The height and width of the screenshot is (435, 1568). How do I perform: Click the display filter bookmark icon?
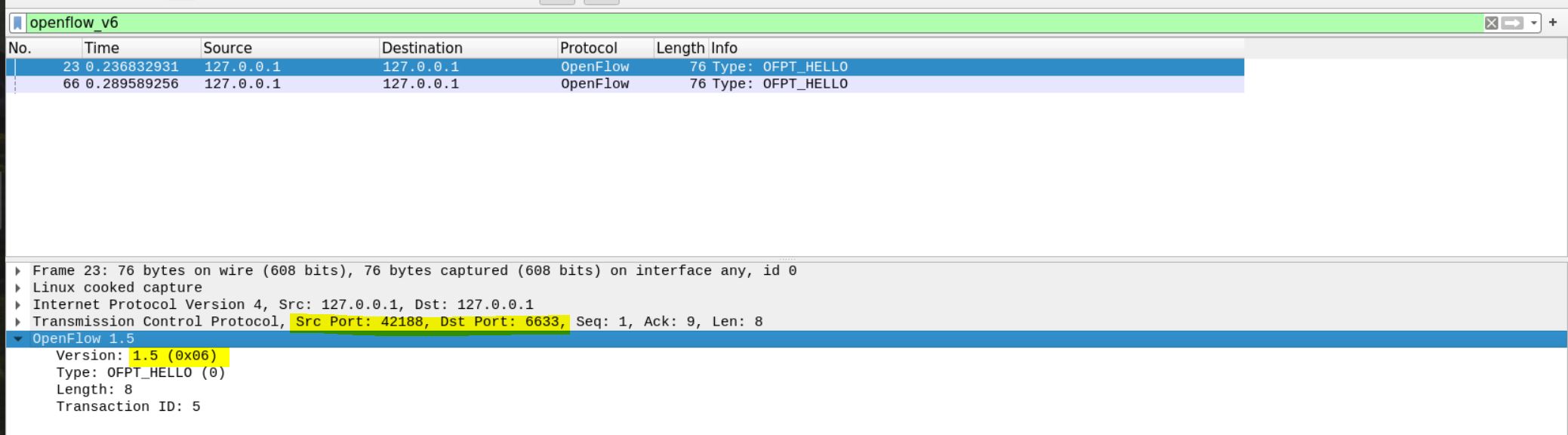(x=17, y=23)
